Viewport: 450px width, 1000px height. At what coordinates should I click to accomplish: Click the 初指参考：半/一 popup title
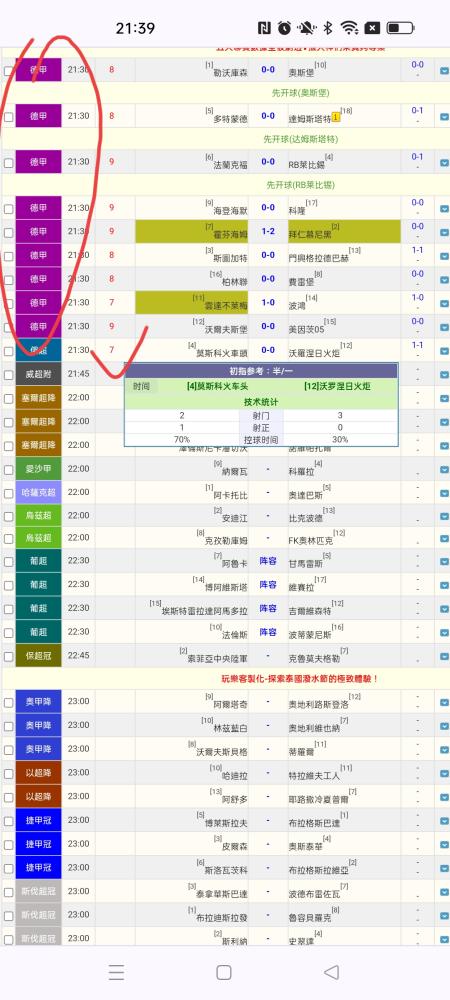(261, 371)
